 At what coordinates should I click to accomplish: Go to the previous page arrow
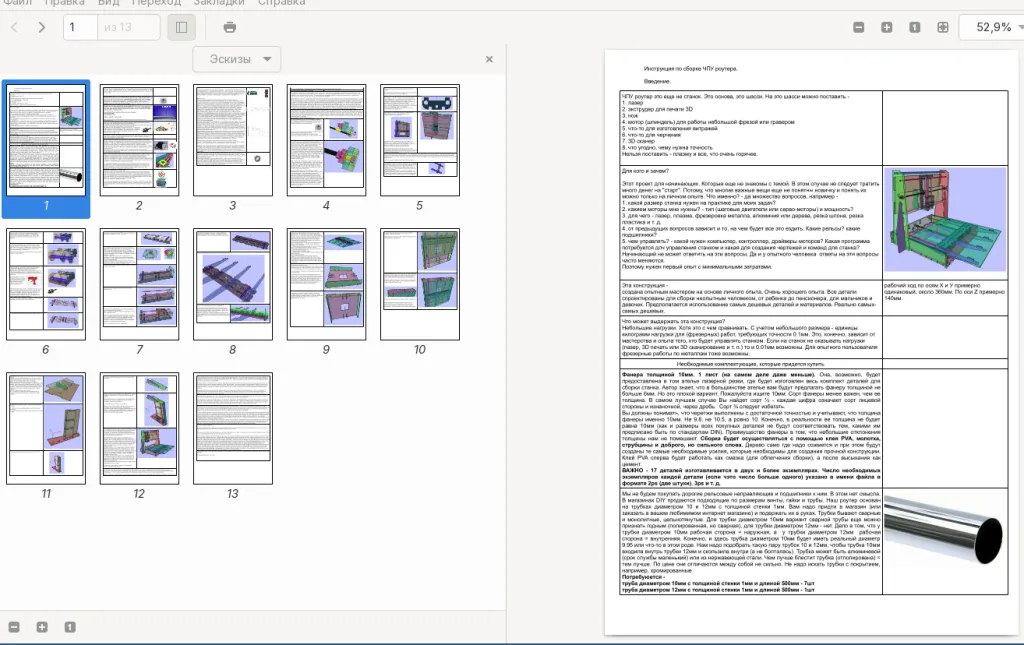coord(14,27)
